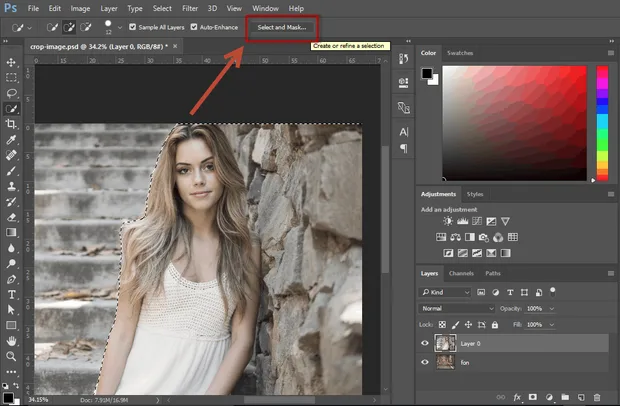Choose Subtract from Selection brush mode
The height and width of the screenshot is (406, 620).
85,27
